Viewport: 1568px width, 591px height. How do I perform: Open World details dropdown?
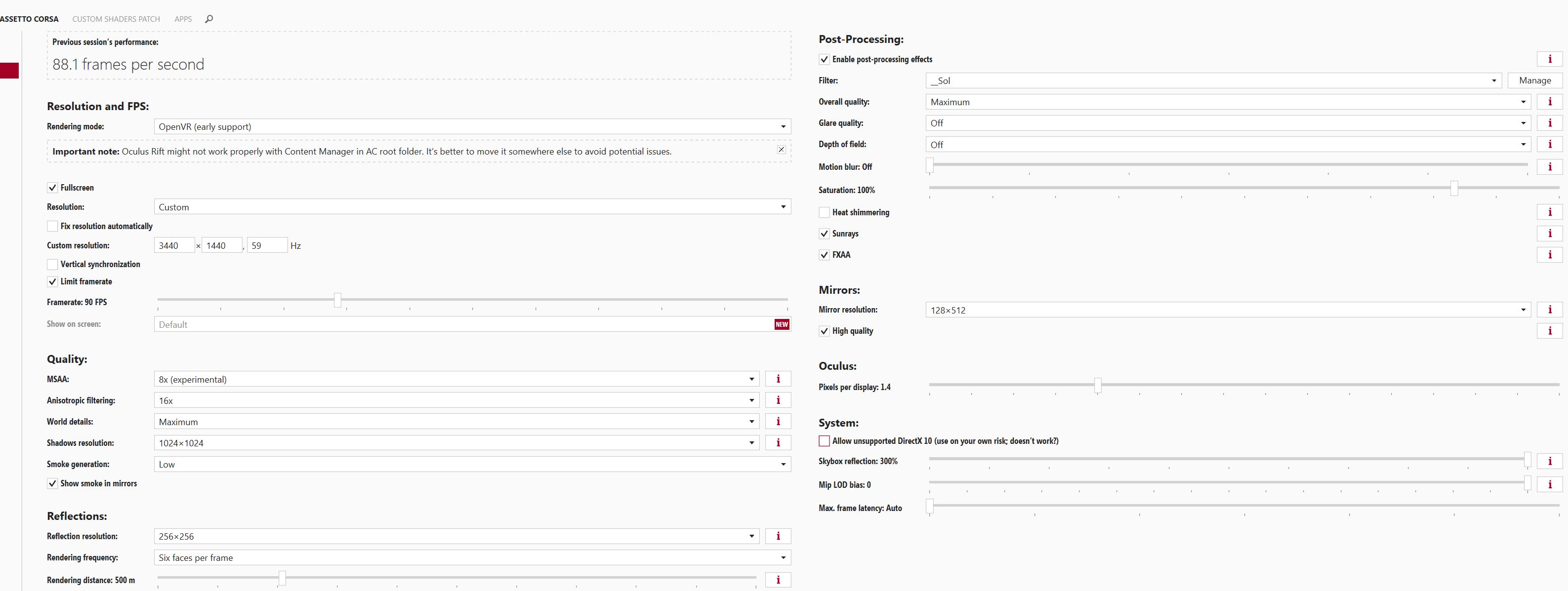(456, 422)
